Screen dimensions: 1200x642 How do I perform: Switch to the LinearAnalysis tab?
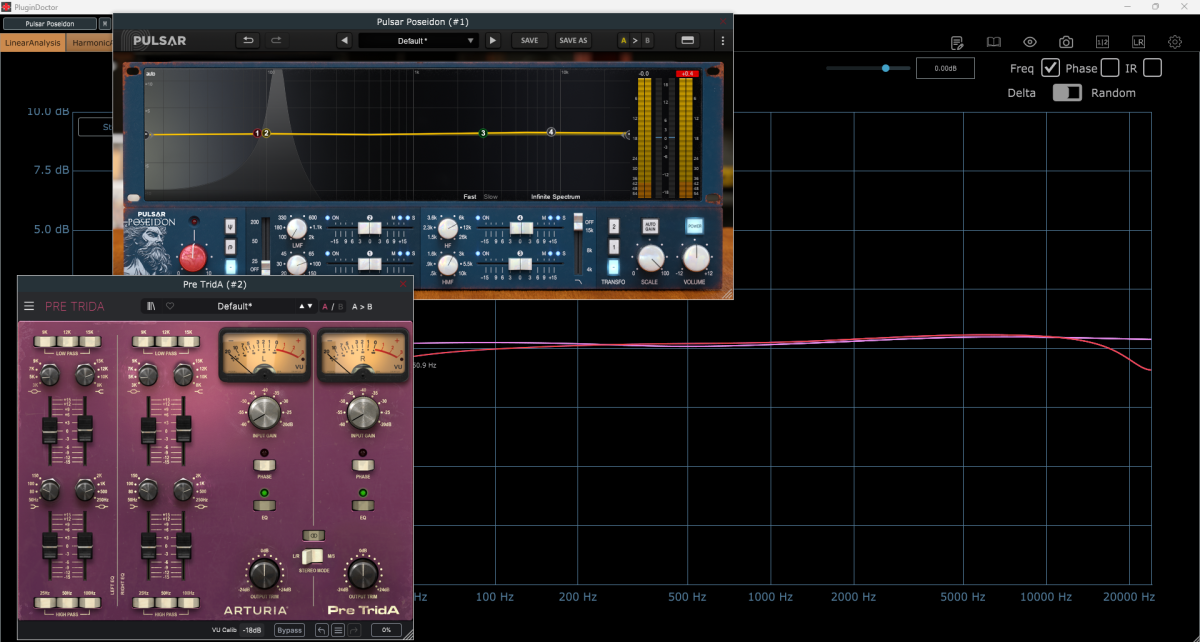(34, 43)
